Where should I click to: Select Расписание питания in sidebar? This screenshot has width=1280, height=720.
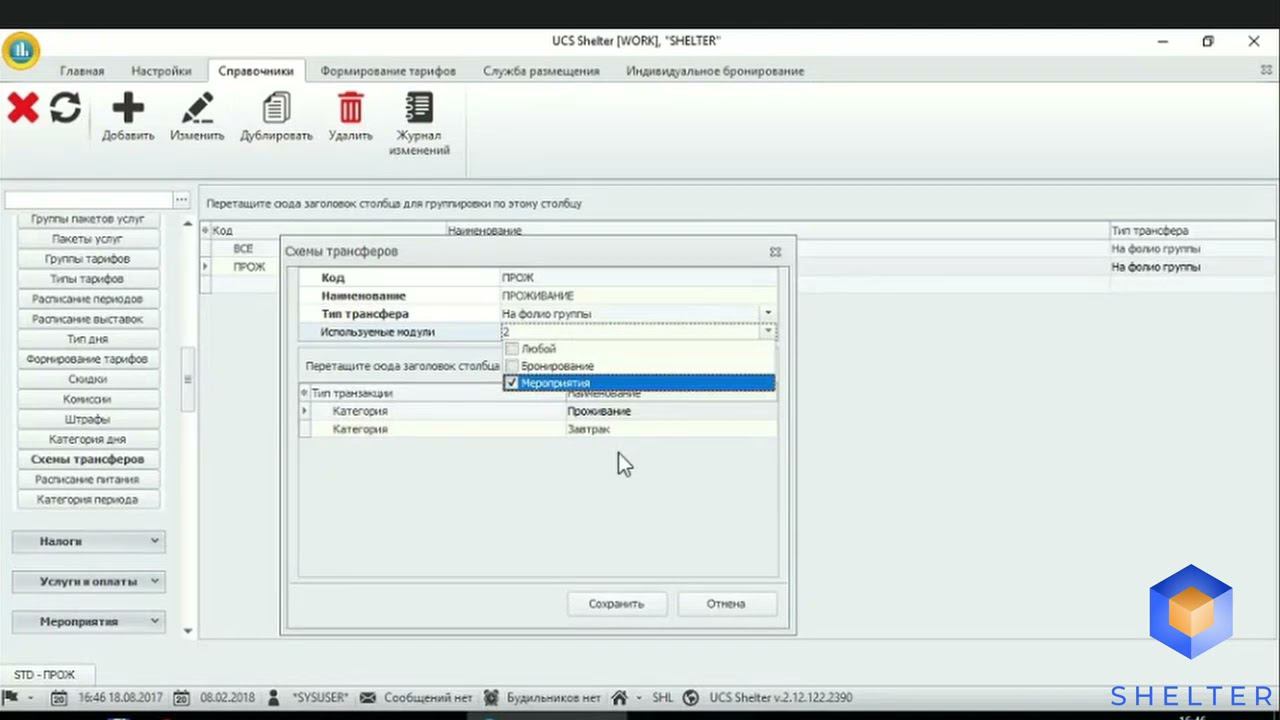click(88, 479)
